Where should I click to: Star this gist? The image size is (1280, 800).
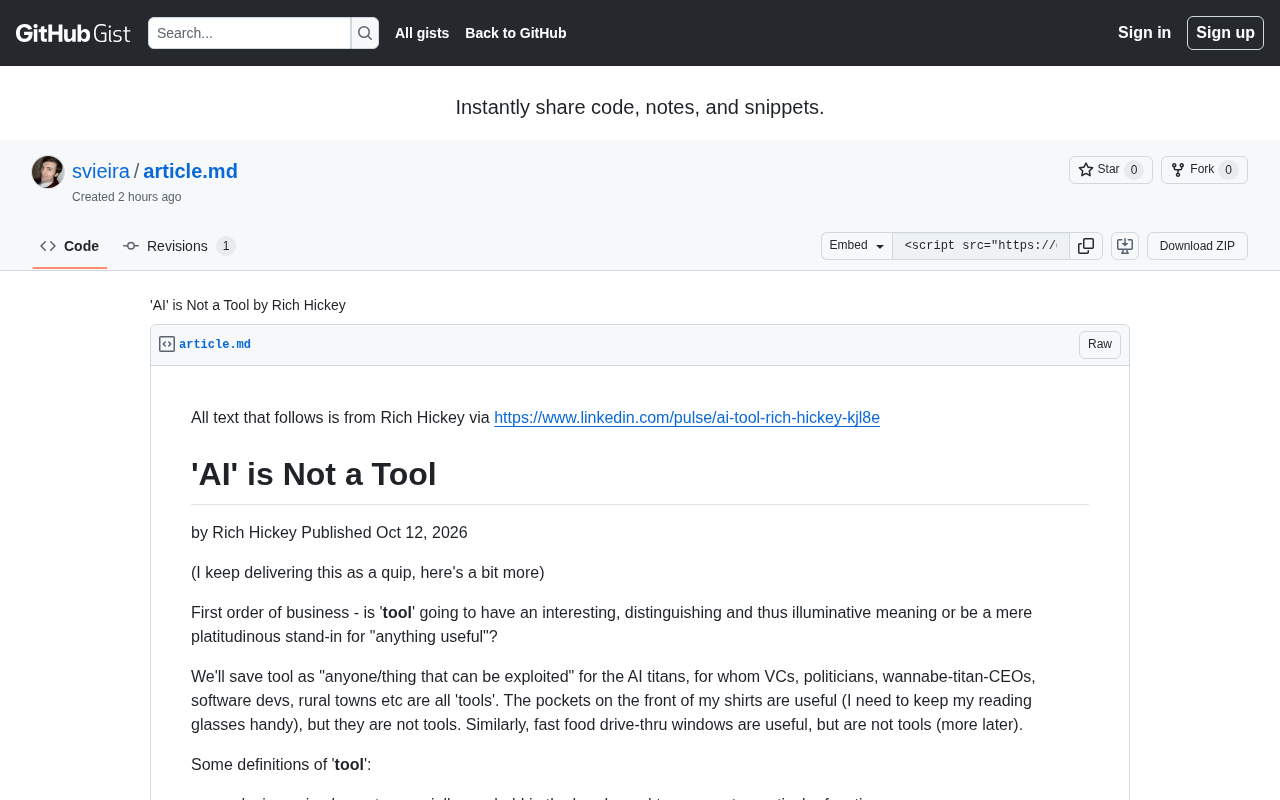[x=1111, y=170]
